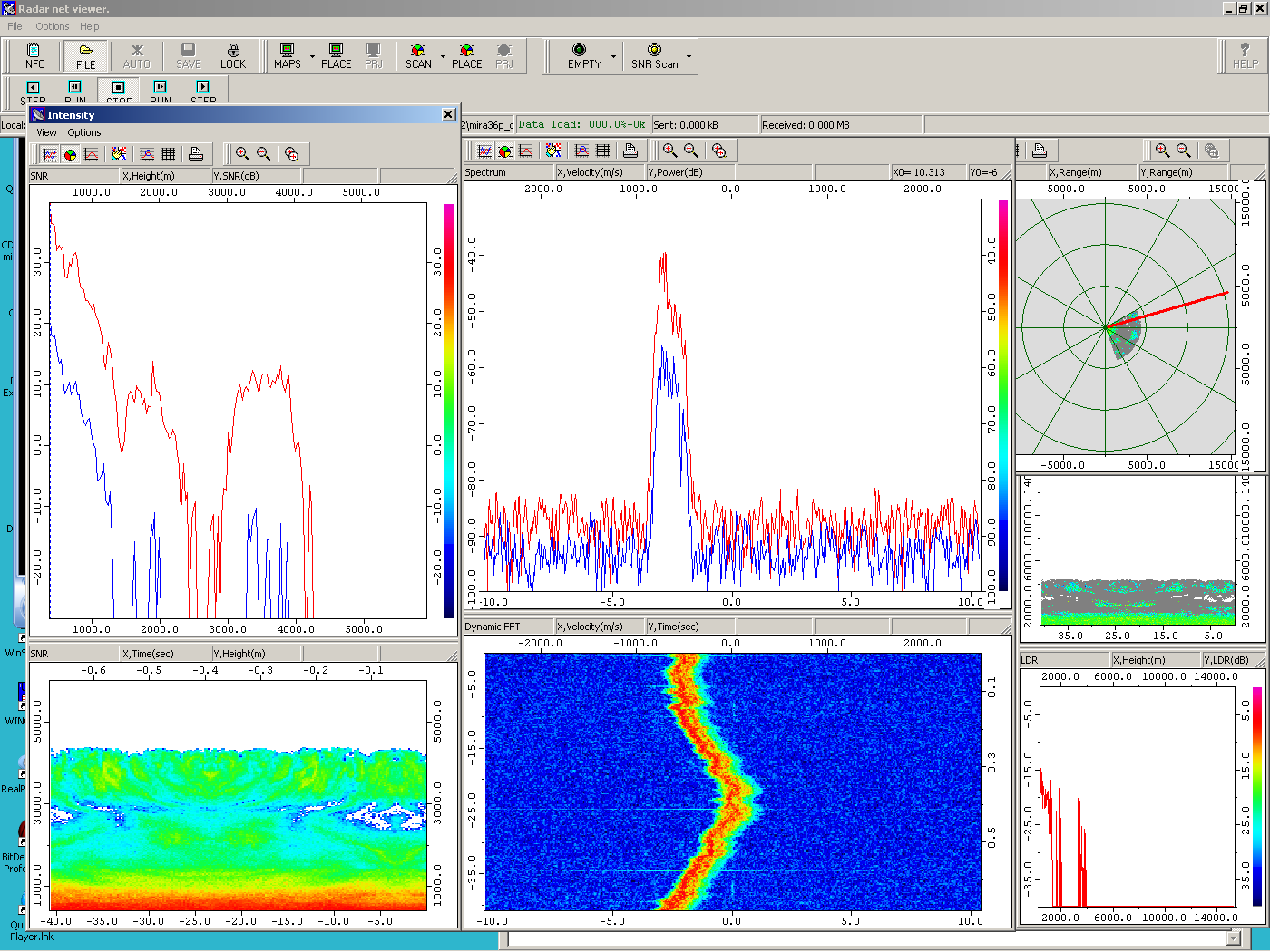Click zoom out icon in Spectrum toolbar
1270x952 pixels.
coord(691,151)
